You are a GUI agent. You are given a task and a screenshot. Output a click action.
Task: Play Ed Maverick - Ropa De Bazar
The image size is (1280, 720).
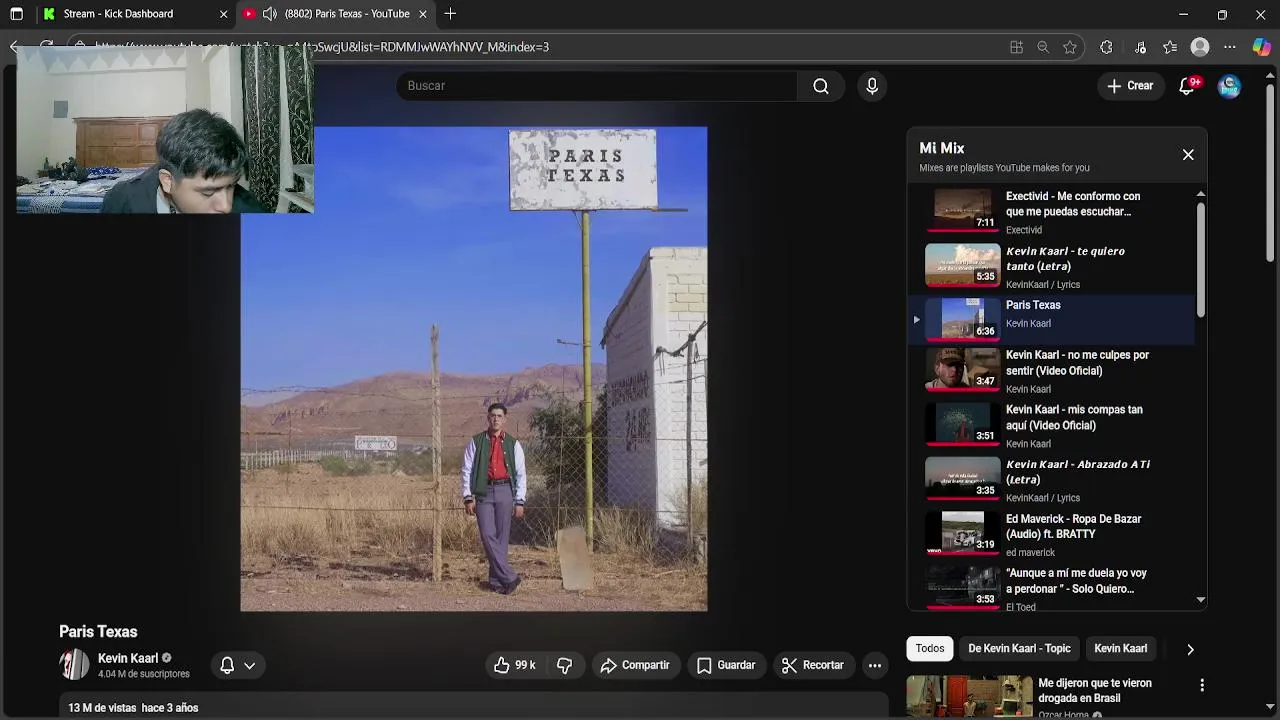(1051, 535)
